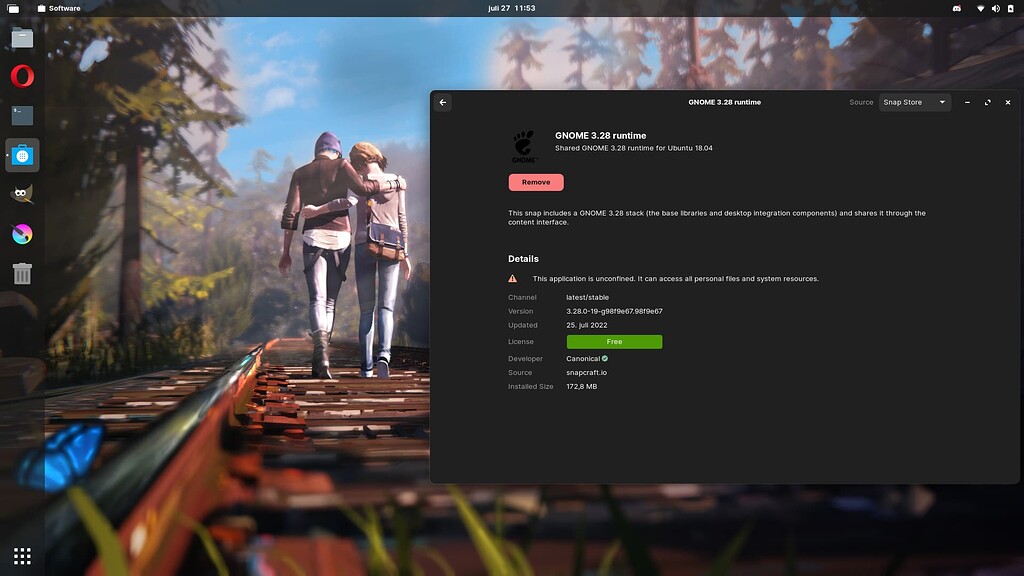Click the Software store icon in dock
Viewport: 1024px width, 576px height.
point(22,155)
